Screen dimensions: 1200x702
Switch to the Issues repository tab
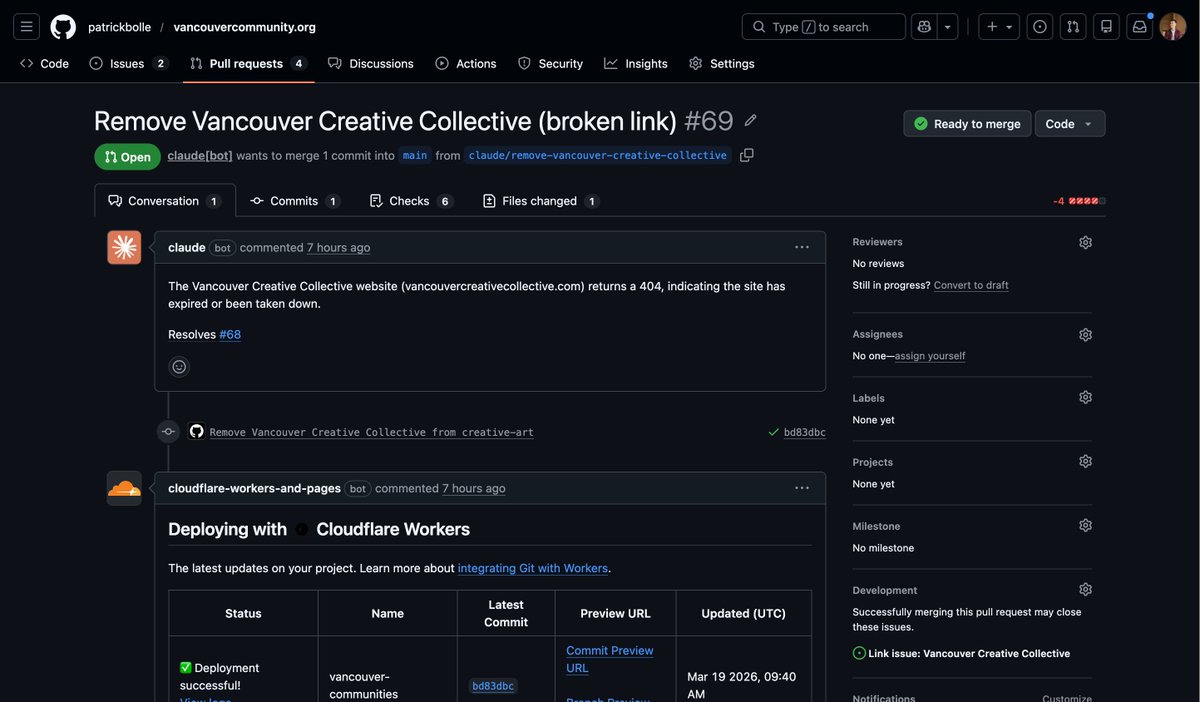[128, 63]
